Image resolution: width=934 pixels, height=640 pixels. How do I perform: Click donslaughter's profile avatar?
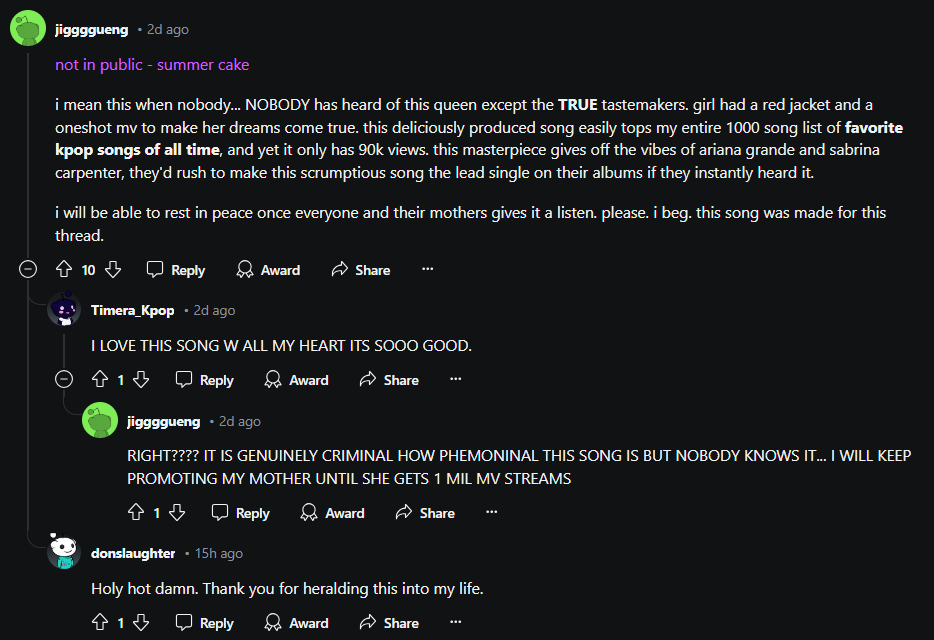coord(64,552)
